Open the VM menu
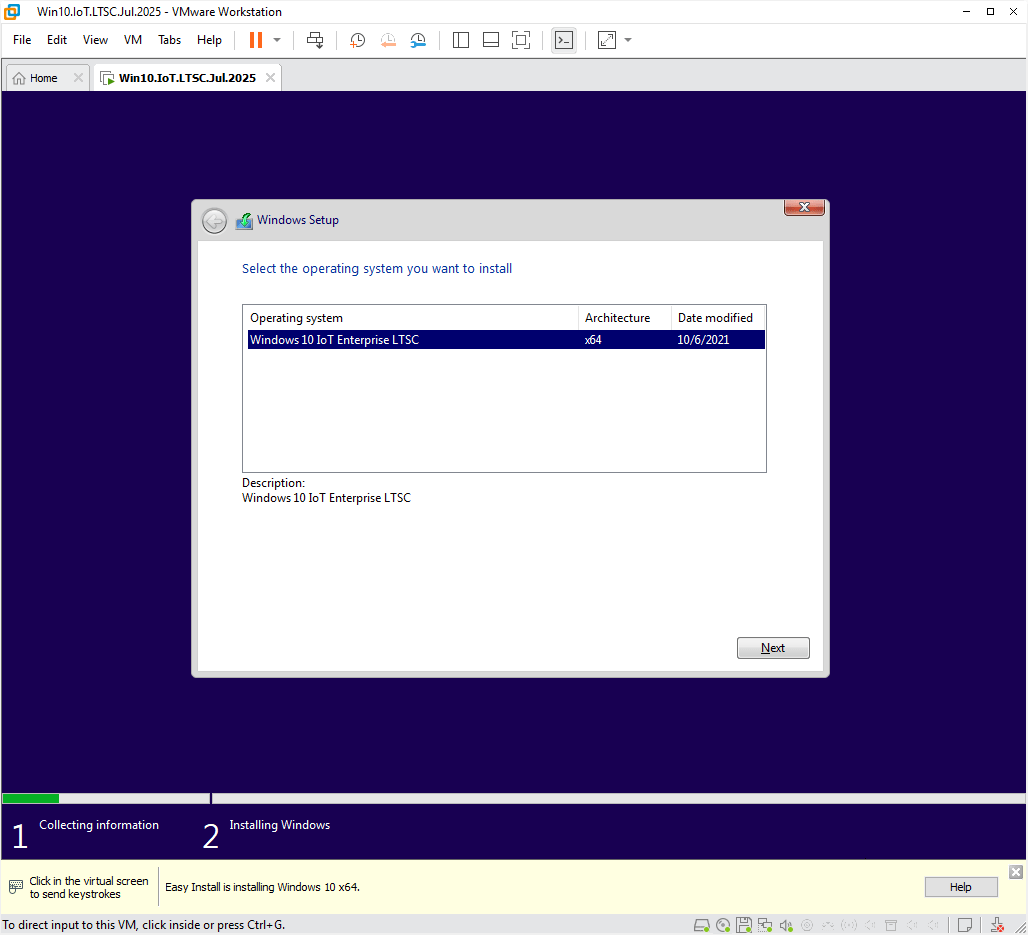 point(133,40)
